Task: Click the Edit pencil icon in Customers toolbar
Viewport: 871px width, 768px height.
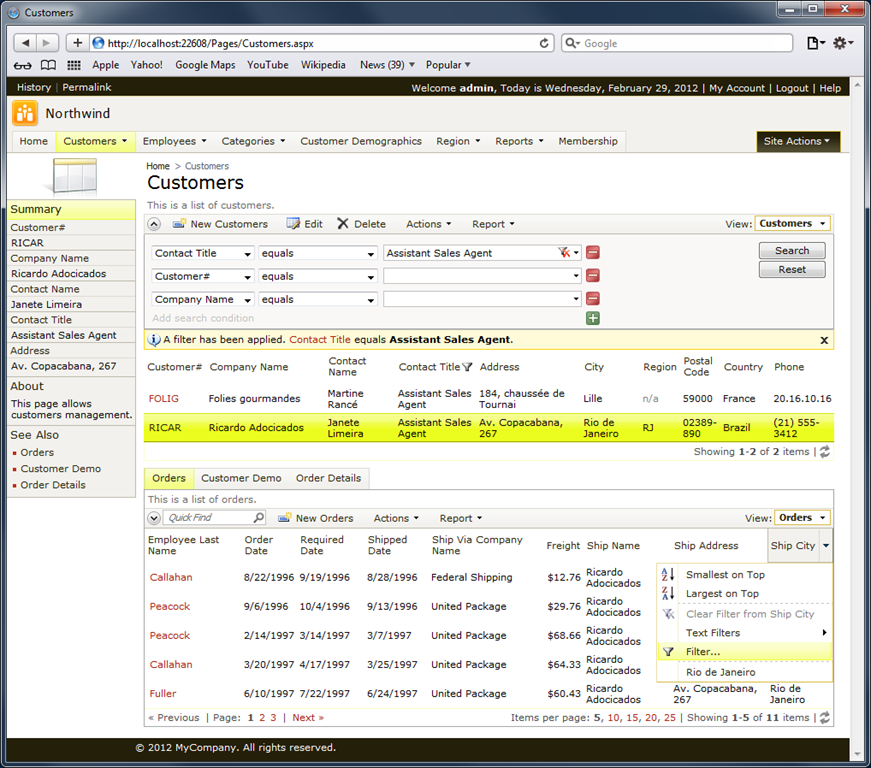Action: click(x=293, y=224)
